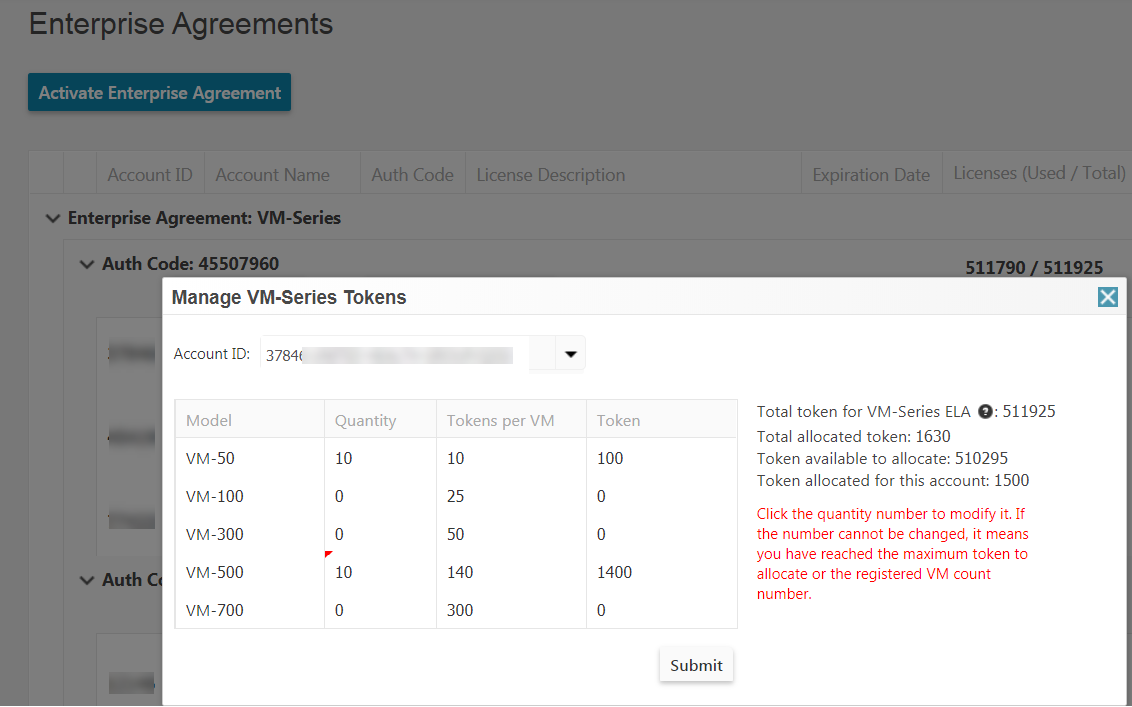This screenshot has height=707, width=1132.
Task: Click tokens per VM value 300
Action: coord(460,611)
